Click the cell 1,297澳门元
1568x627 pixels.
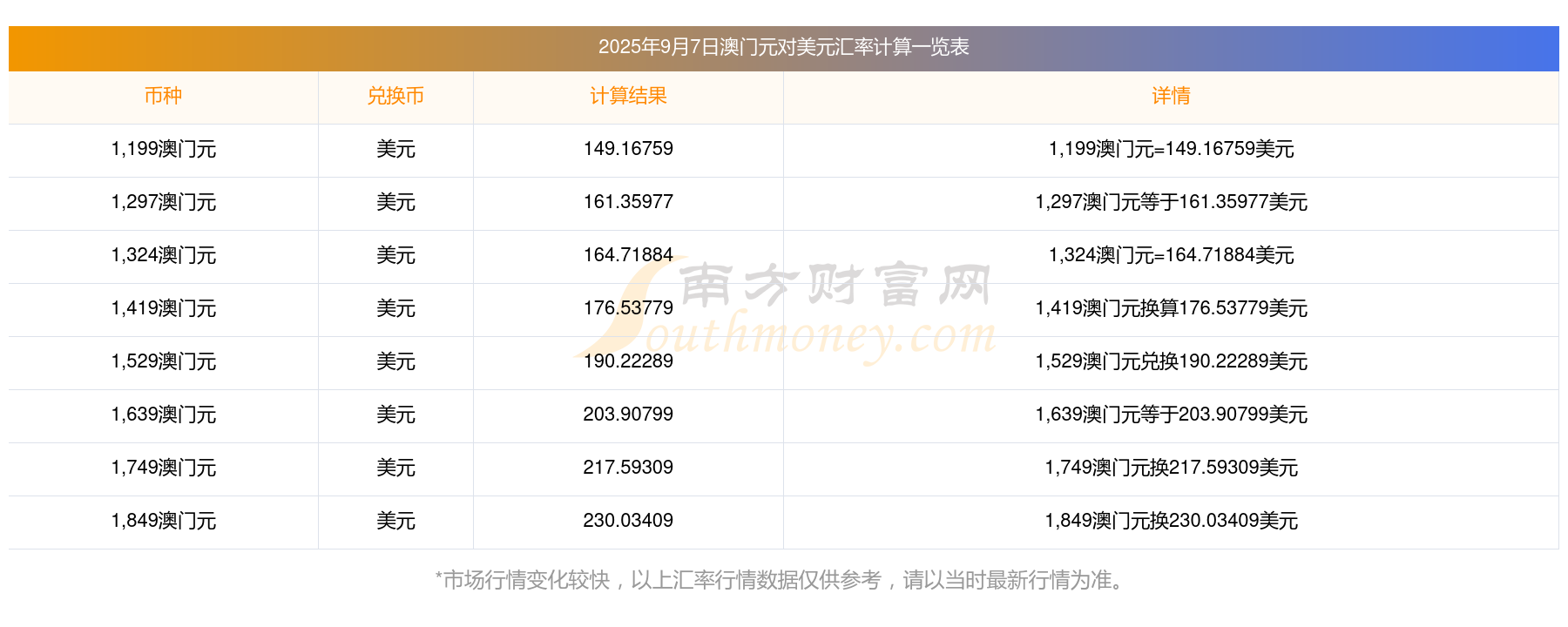click(x=163, y=202)
